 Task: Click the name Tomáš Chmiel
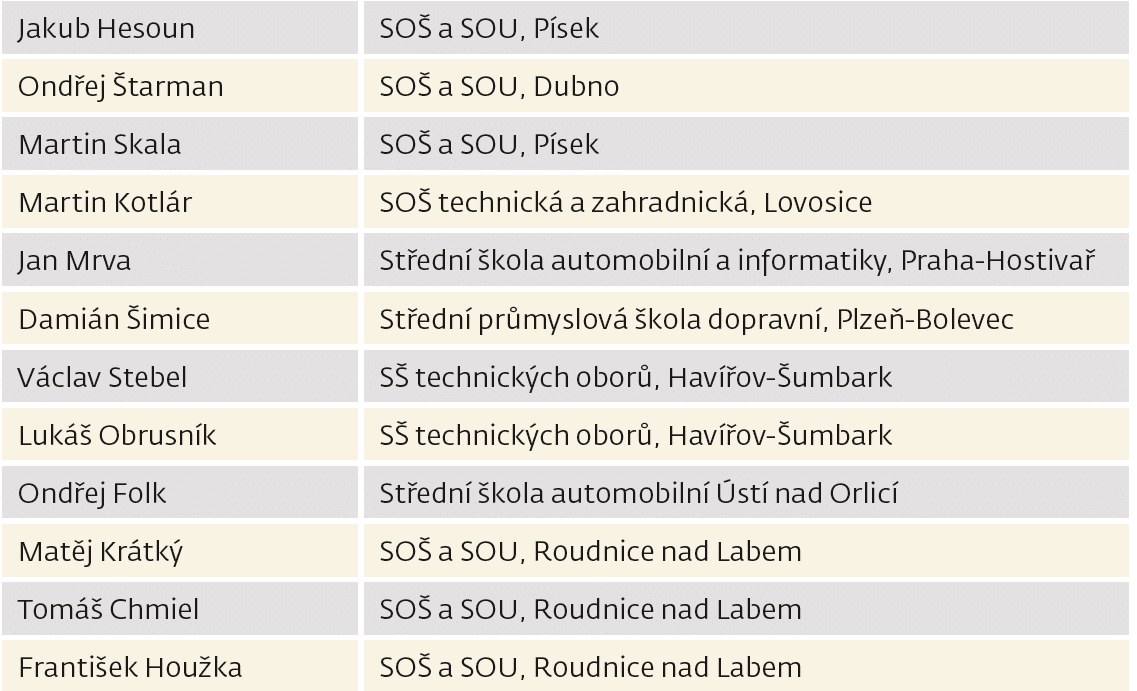(108, 609)
